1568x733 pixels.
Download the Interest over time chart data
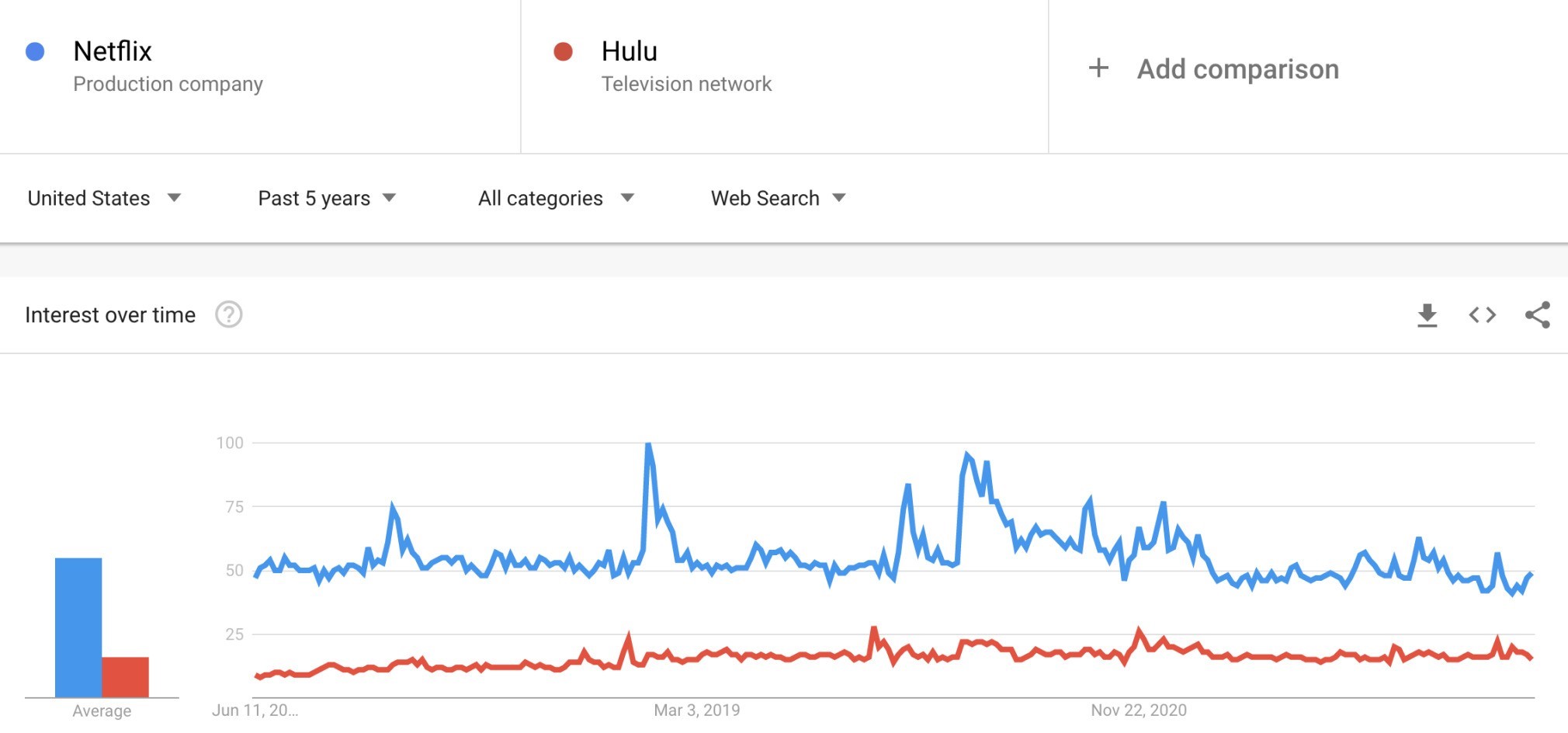tap(1427, 315)
